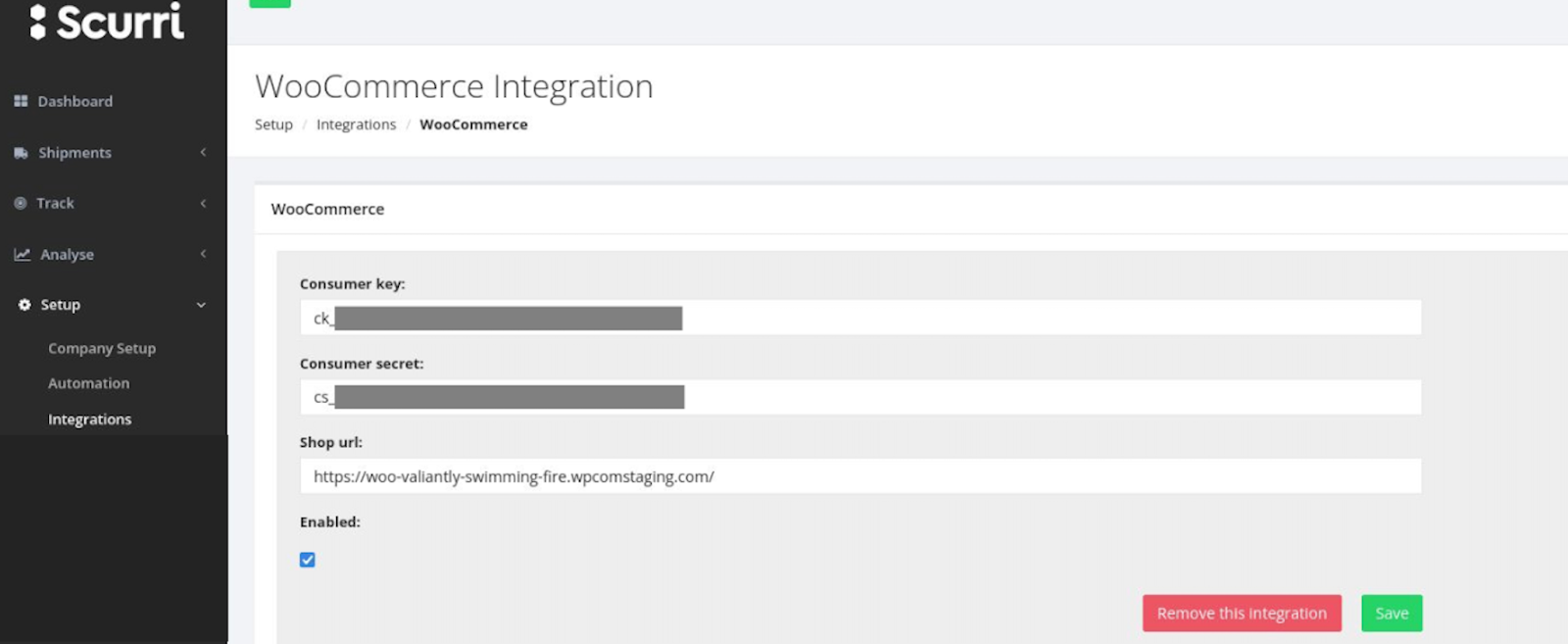Click the Dashboard grid icon
Image resolution: width=1568 pixels, height=644 pixels.
pos(21,101)
